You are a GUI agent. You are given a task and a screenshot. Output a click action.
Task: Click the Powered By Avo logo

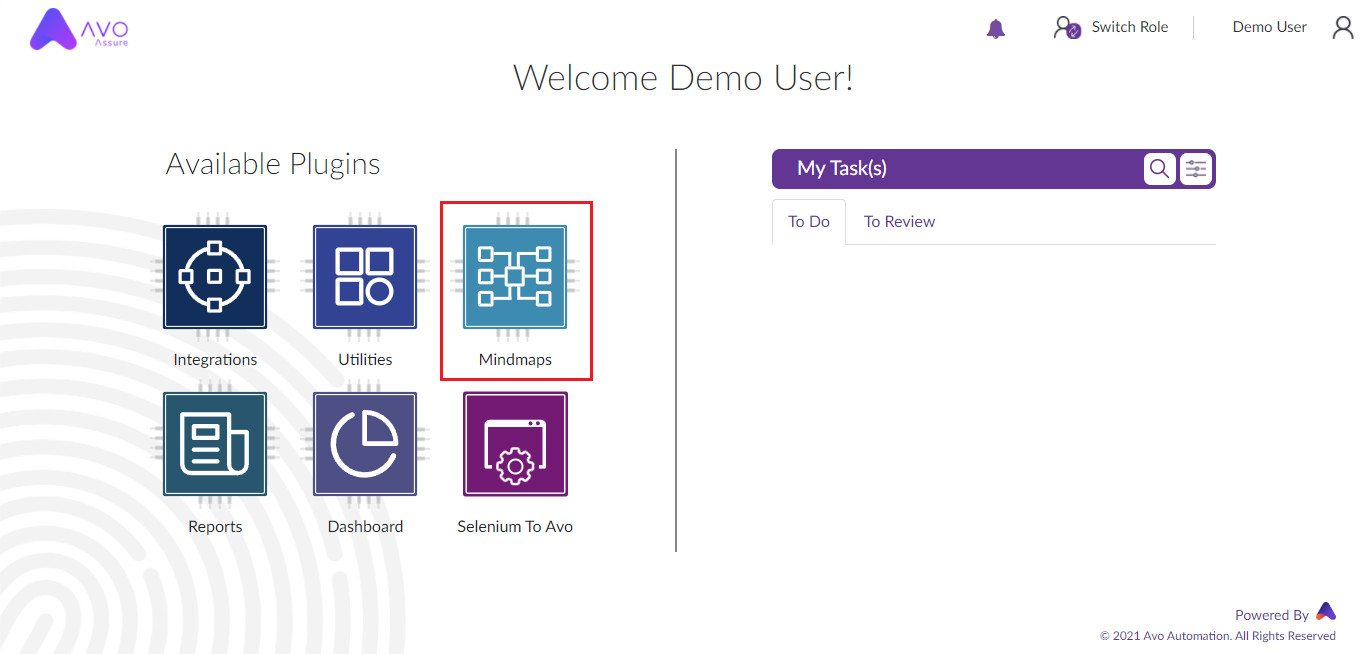[x=1326, y=611]
